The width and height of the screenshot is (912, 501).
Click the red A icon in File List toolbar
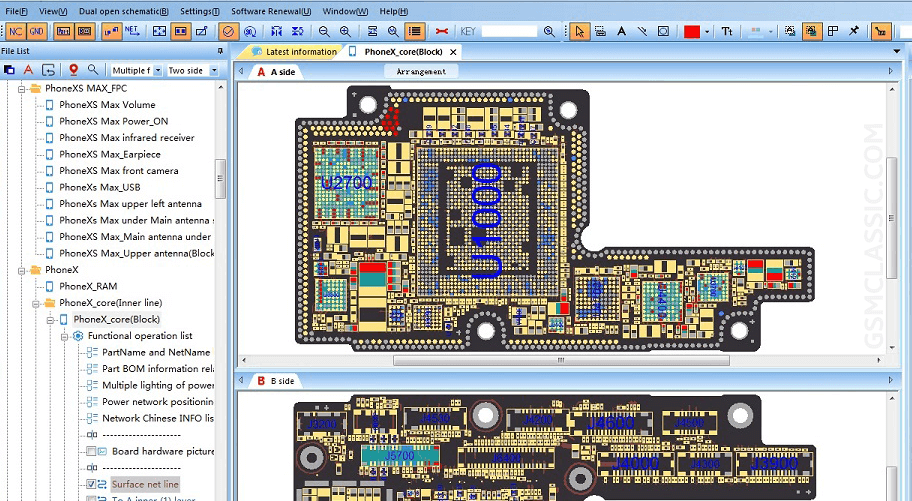coord(28,70)
